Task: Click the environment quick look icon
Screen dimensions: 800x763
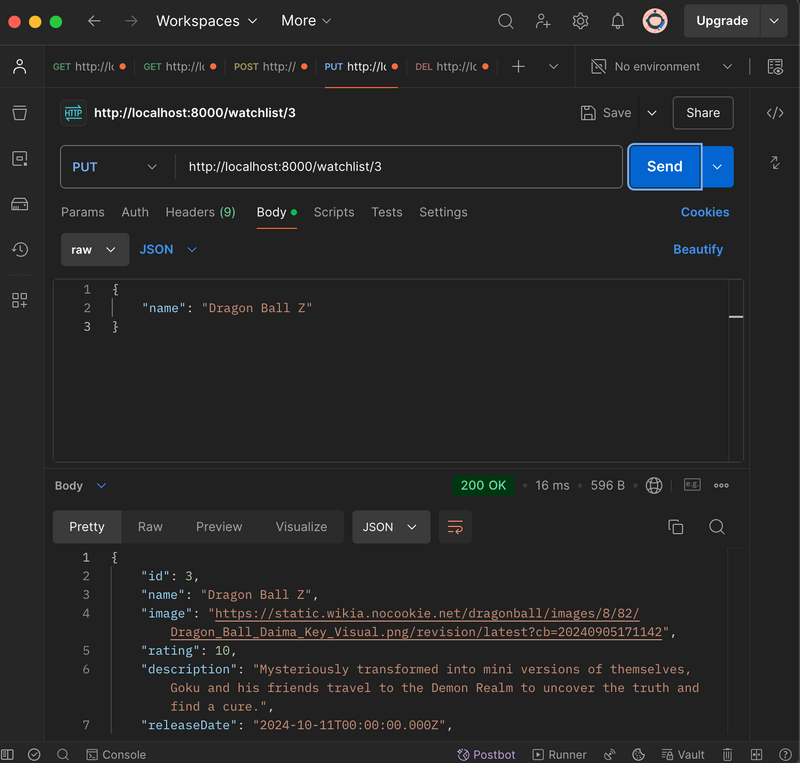Action: coord(775,66)
